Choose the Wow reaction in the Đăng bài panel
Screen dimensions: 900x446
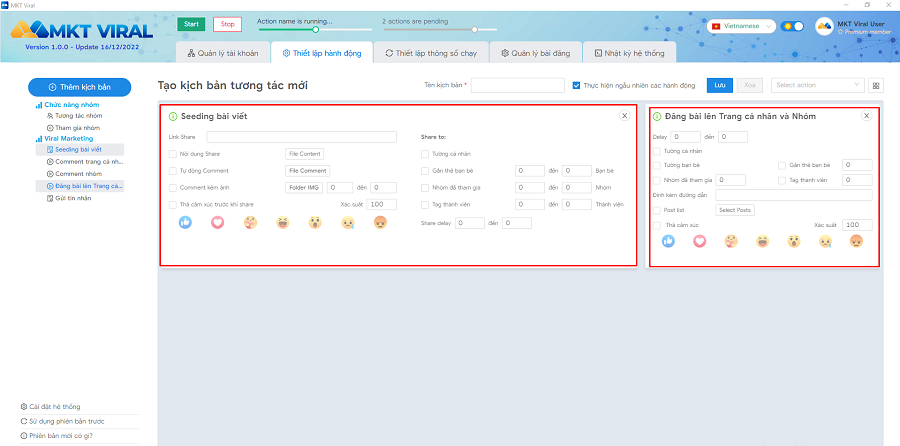click(793, 241)
